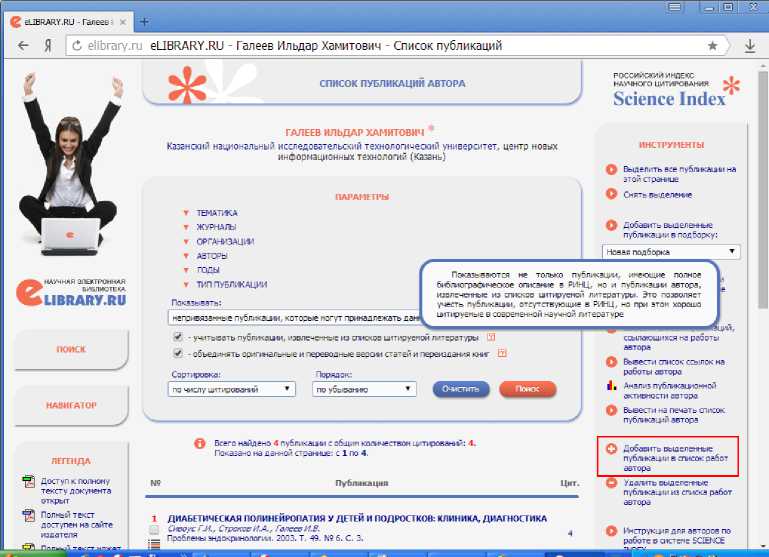This screenshot has height=557, width=769.
Task: Click help icon beside cited literature checkbox
Action: click(x=491, y=337)
